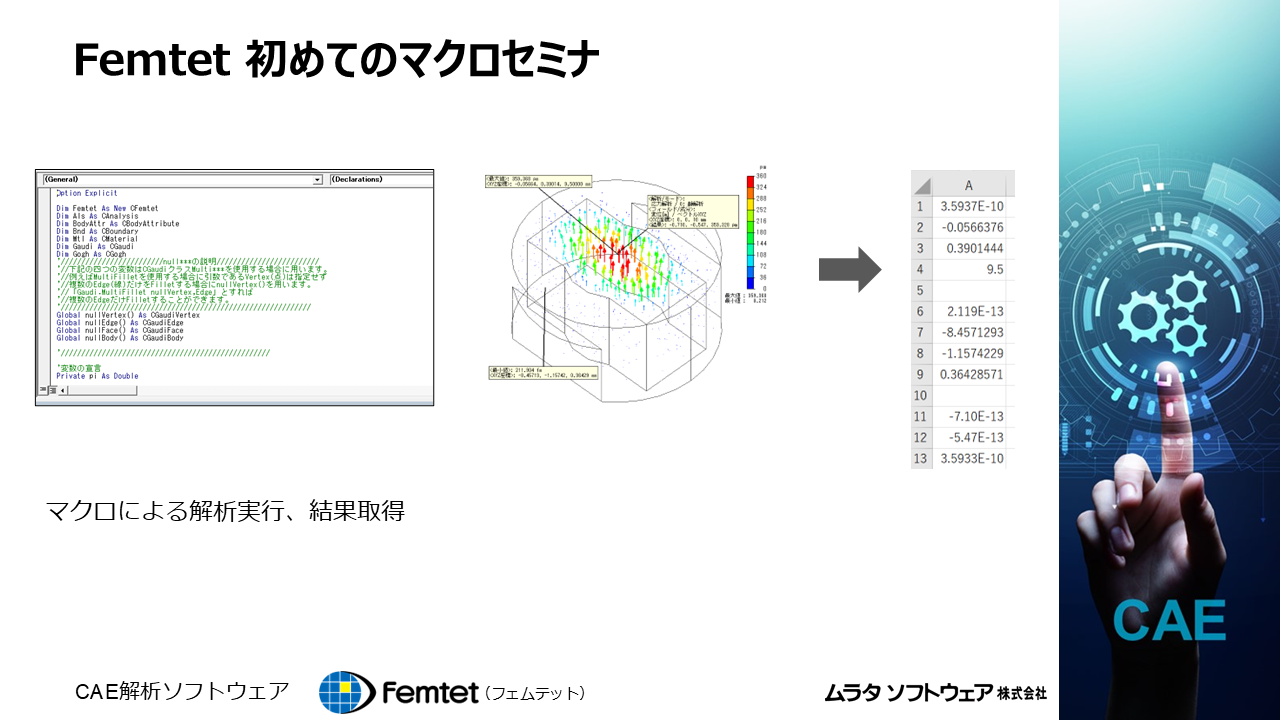Click the Excel select-all corner triangle
Image resolution: width=1280 pixels, height=720 pixels.
(921, 185)
